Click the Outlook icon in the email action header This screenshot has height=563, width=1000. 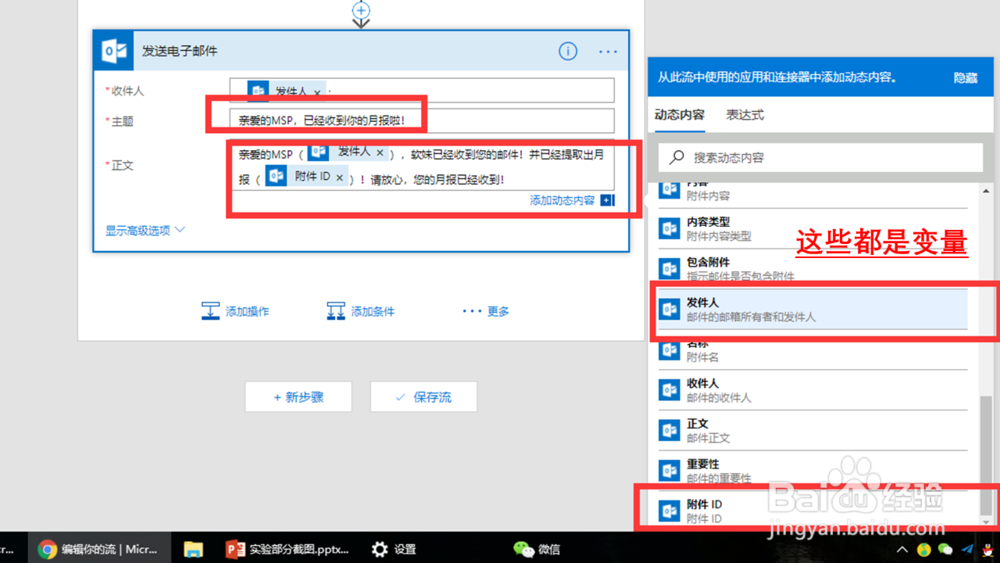tap(114, 50)
